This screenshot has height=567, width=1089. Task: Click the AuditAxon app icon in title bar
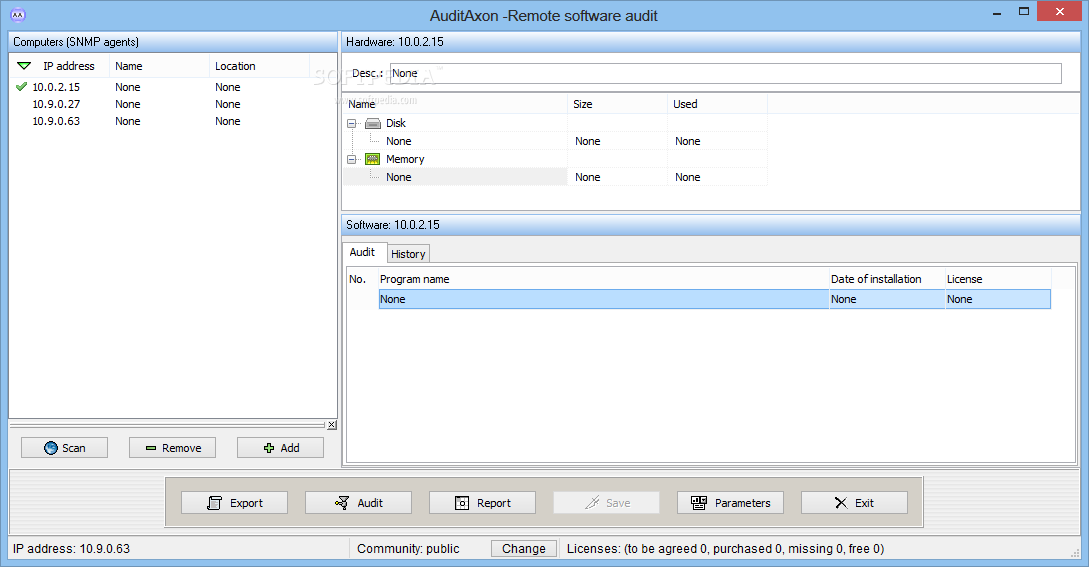pos(19,15)
